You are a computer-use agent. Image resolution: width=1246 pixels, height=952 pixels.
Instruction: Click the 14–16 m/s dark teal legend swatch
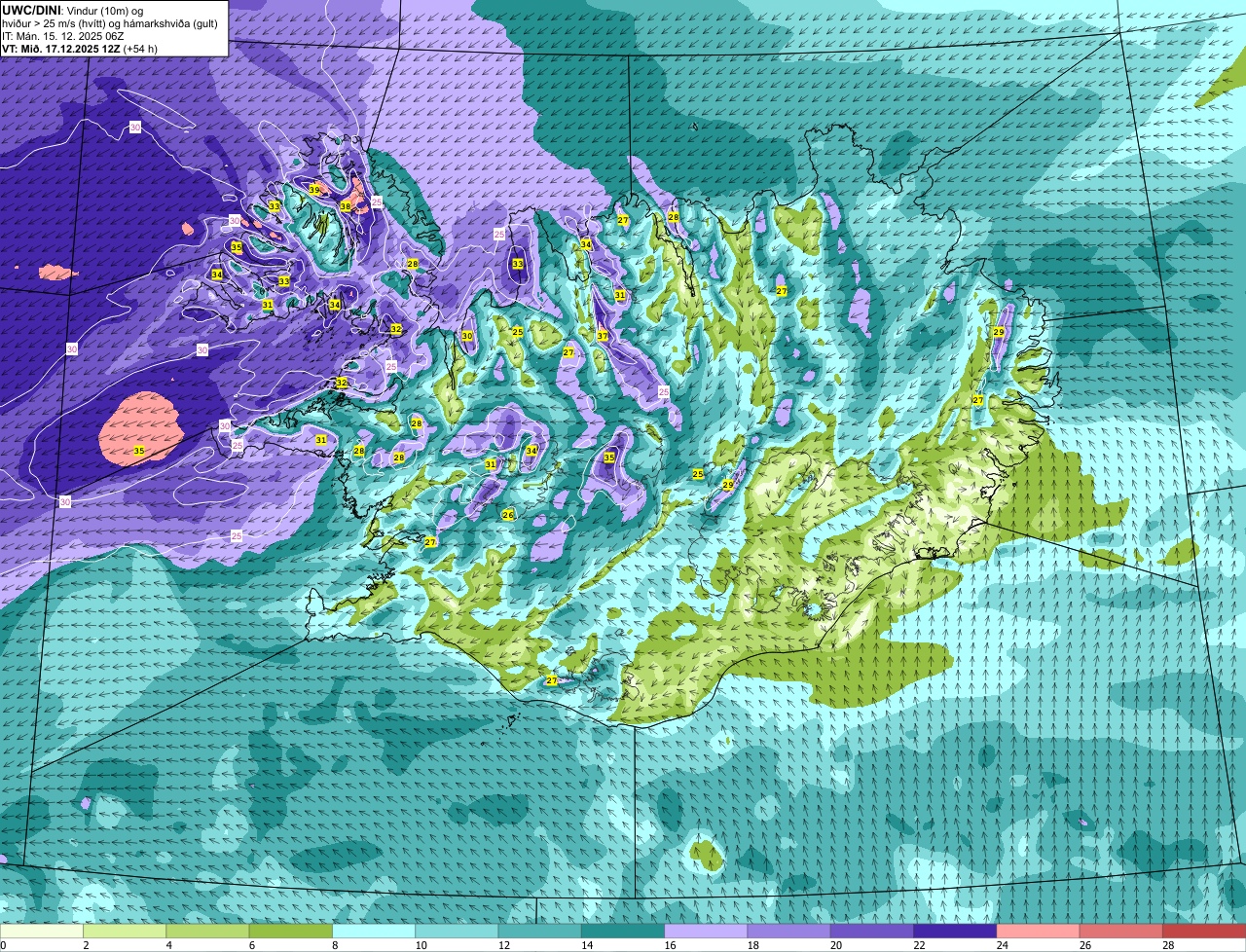point(623,932)
